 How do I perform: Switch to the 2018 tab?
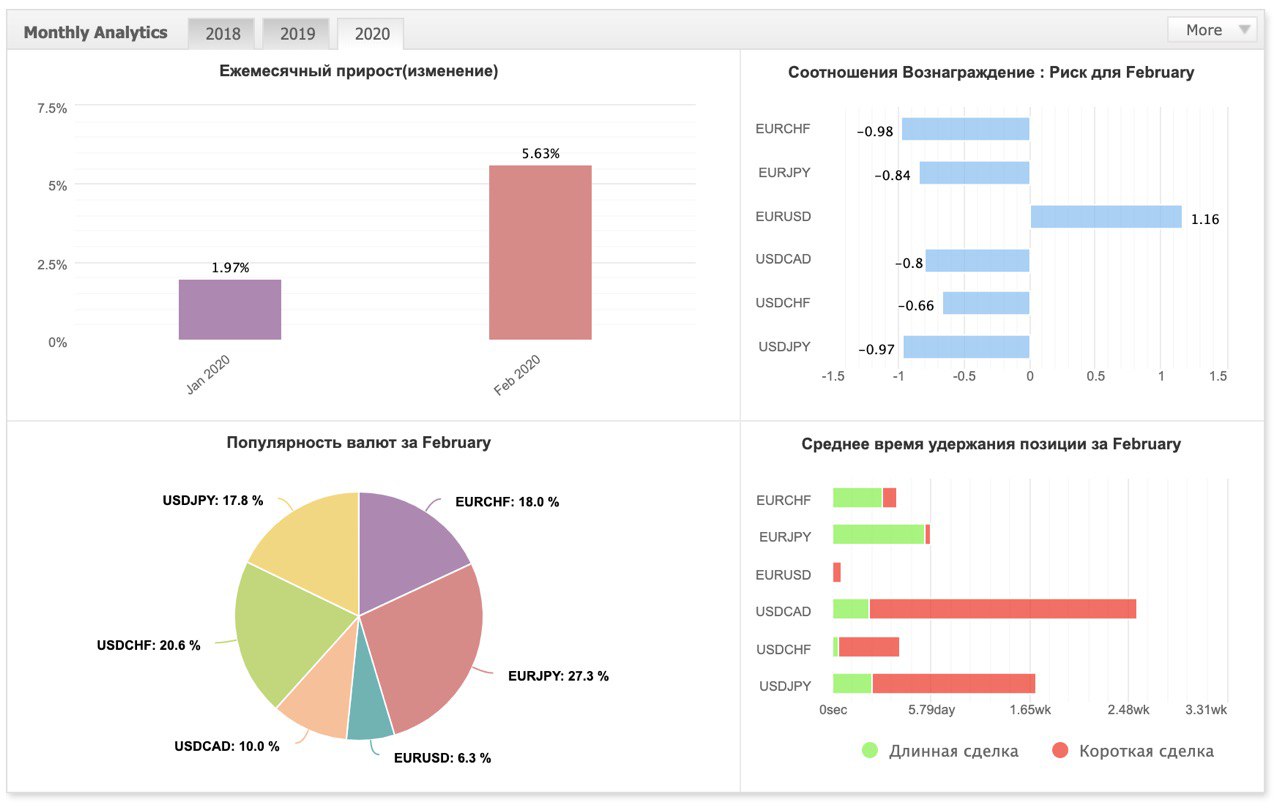click(222, 33)
